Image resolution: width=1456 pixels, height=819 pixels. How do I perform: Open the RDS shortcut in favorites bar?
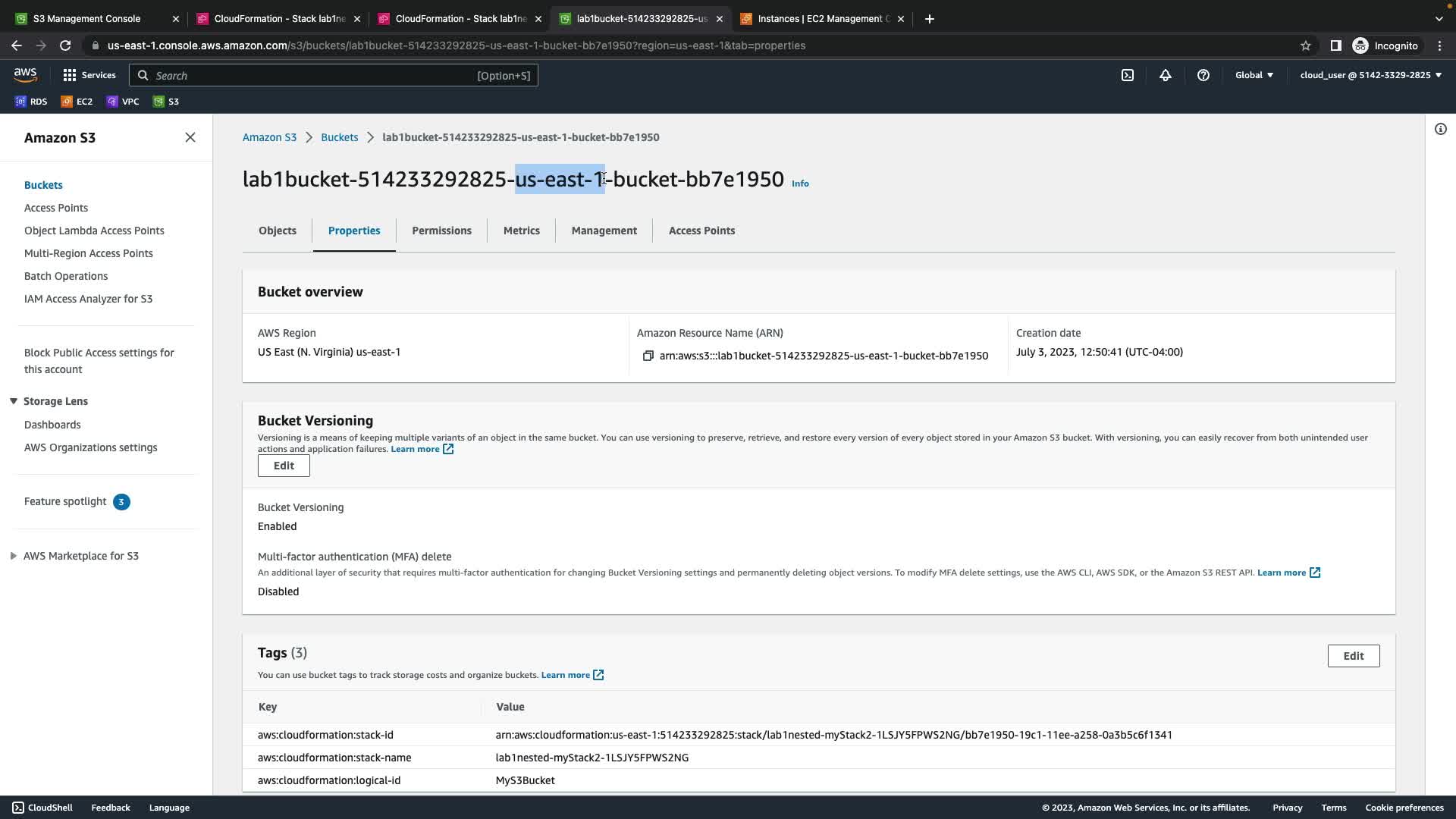[31, 102]
